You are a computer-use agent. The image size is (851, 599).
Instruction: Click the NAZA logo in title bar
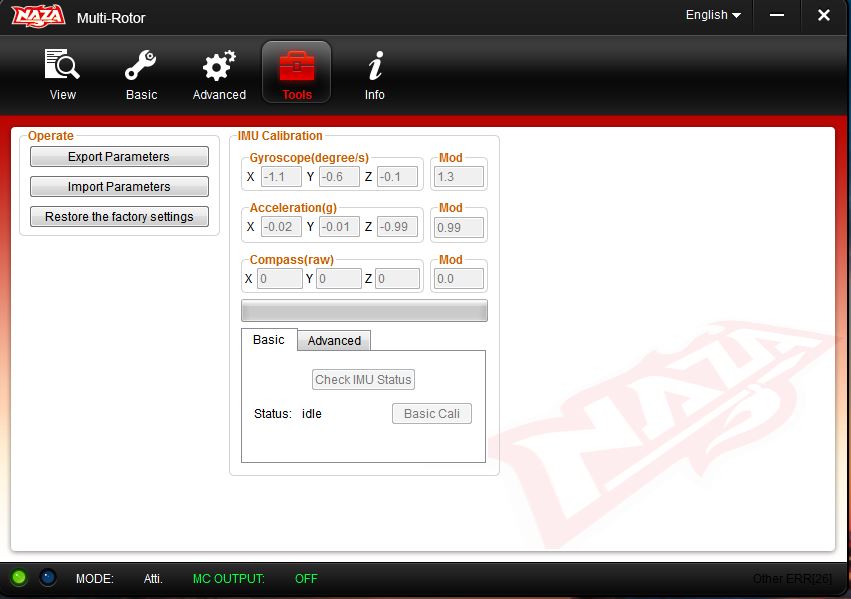[38, 16]
